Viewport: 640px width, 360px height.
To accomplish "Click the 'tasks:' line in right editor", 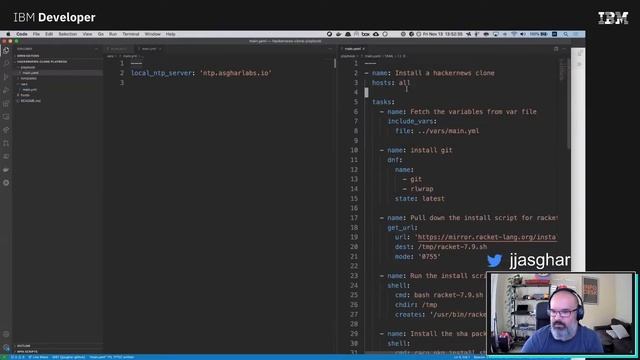I will point(383,102).
